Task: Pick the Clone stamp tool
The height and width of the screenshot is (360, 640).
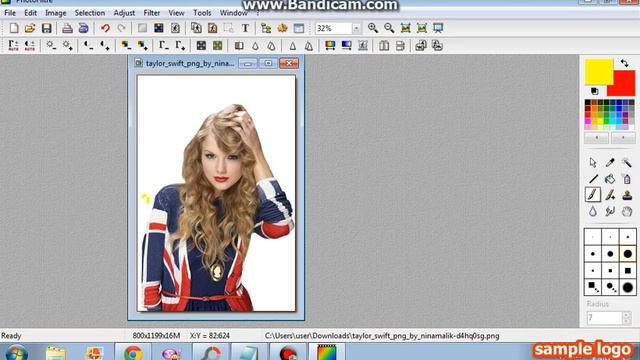Action: (x=627, y=195)
